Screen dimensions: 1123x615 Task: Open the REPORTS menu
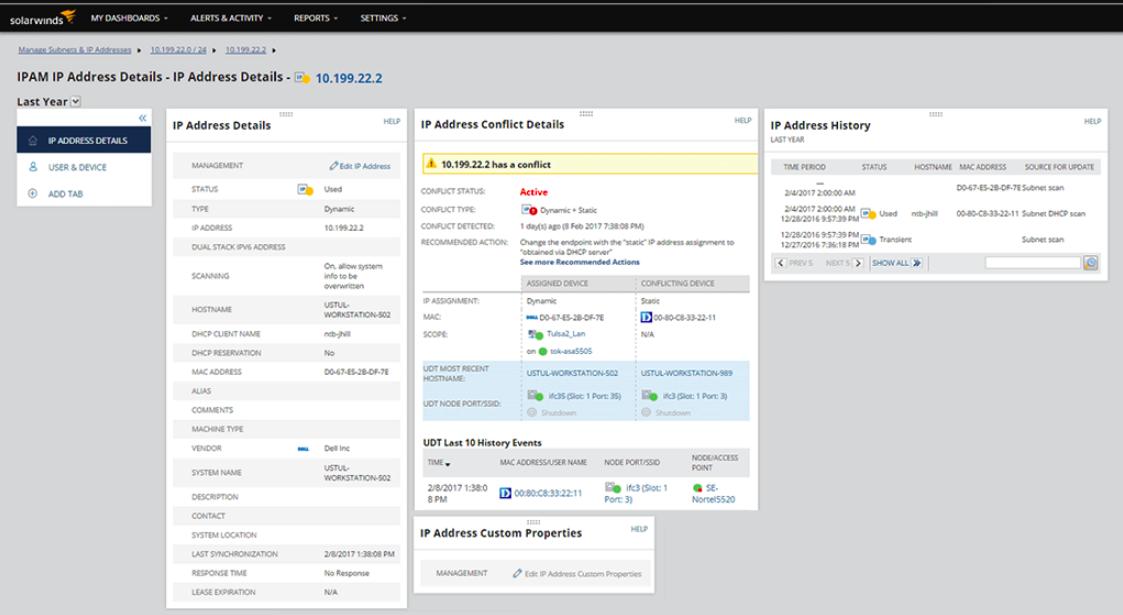pos(315,18)
